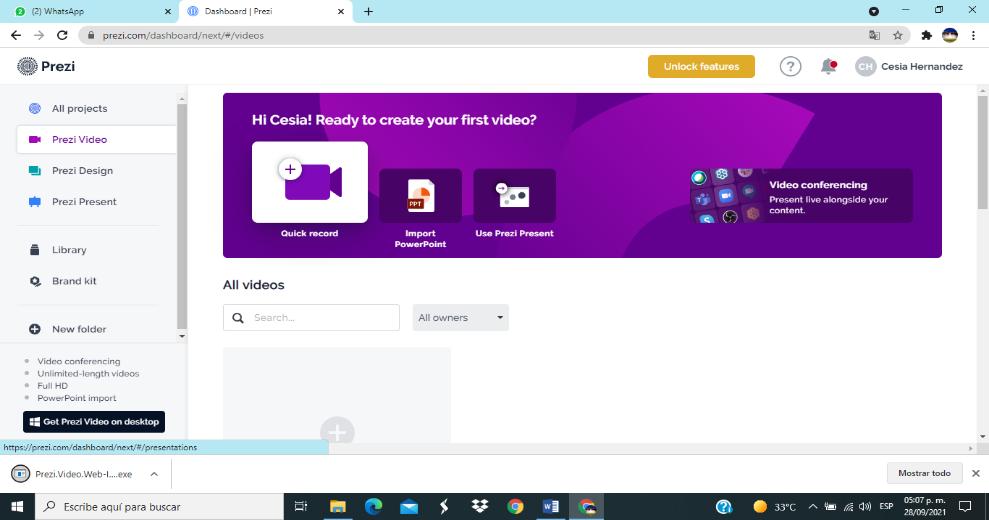This screenshot has height=520, width=989.
Task: Open the volume icon in tray
Action: pos(865,507)
